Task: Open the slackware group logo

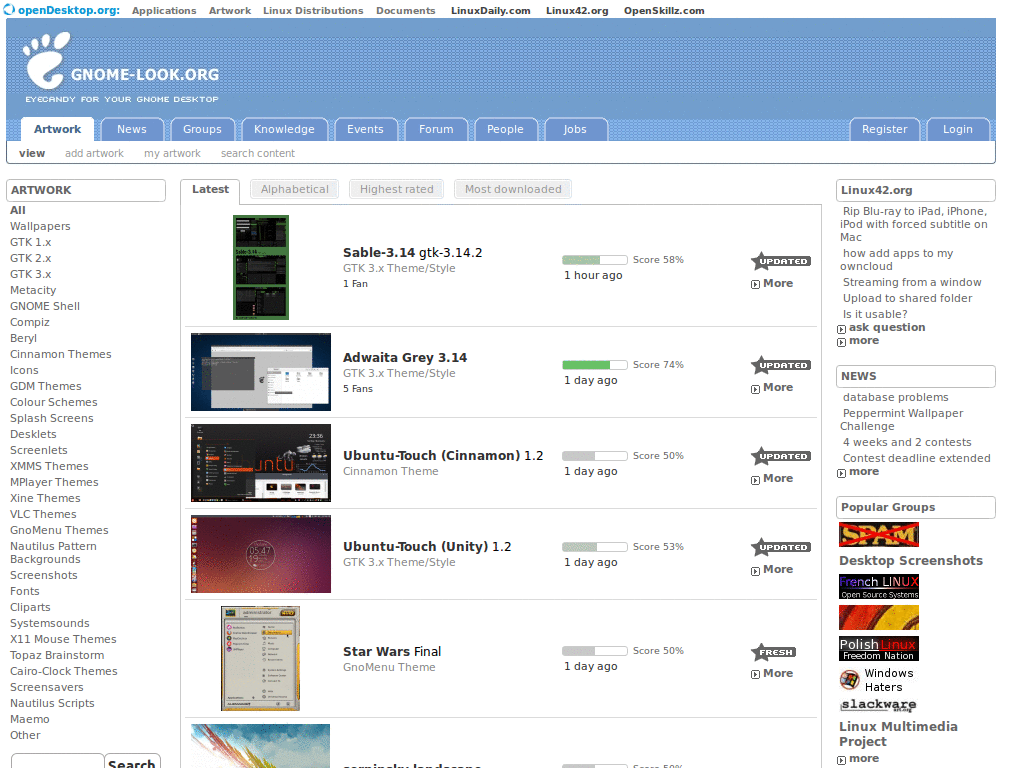Action: pyautogui.click(x=878, y=704)
